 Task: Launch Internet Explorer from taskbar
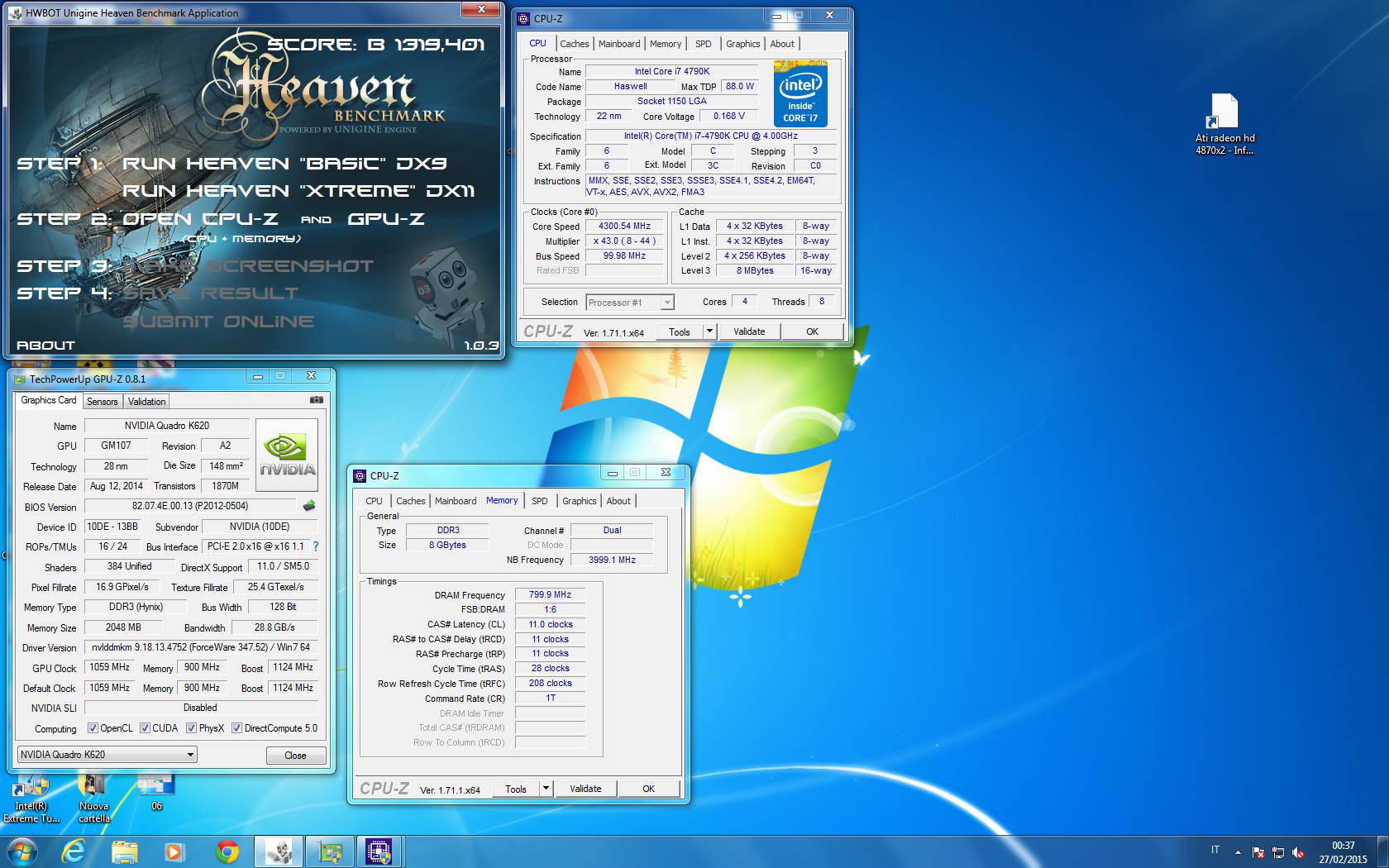click(74, 851)
